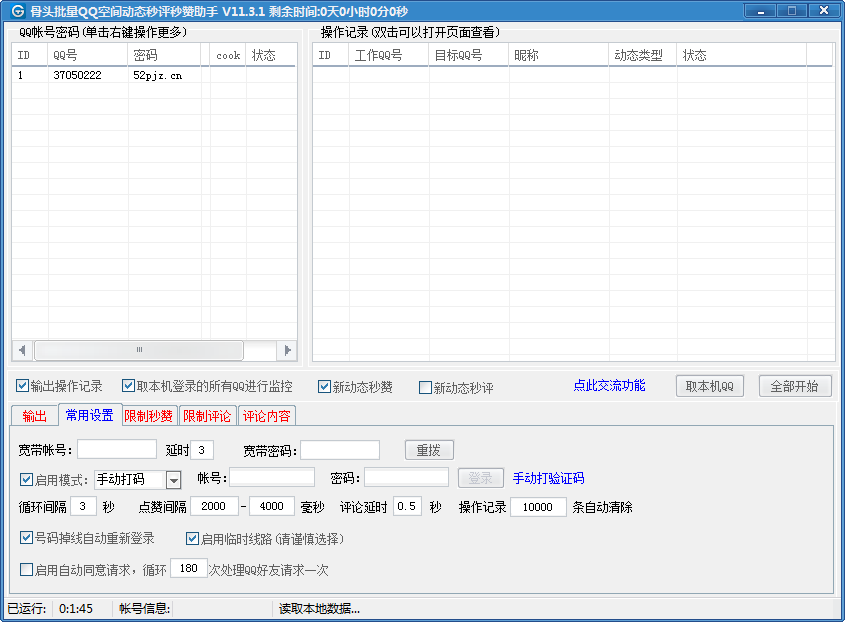Uncheck the 新动态秒赞 option

point(324,387)
